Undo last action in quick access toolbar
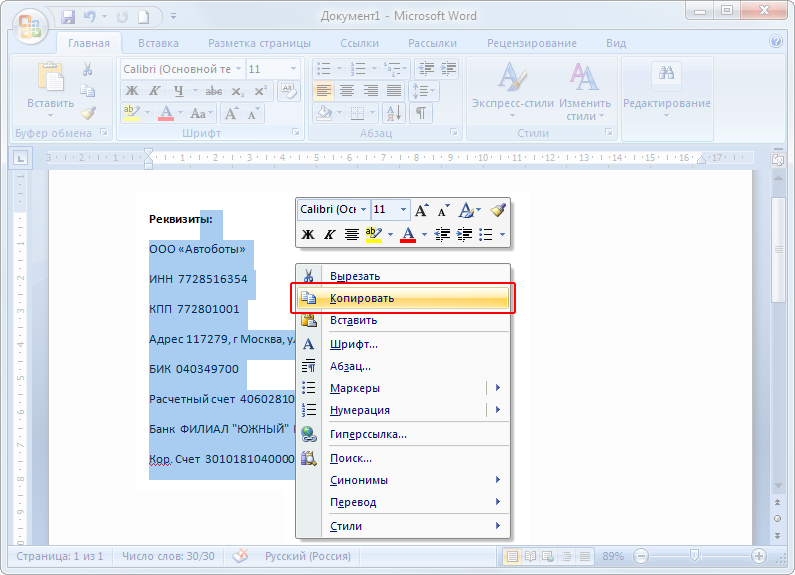795x575 pixels. click(90, 17)
